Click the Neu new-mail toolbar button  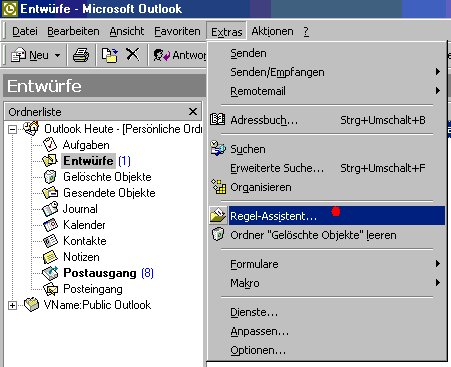(x=30, y=55)
